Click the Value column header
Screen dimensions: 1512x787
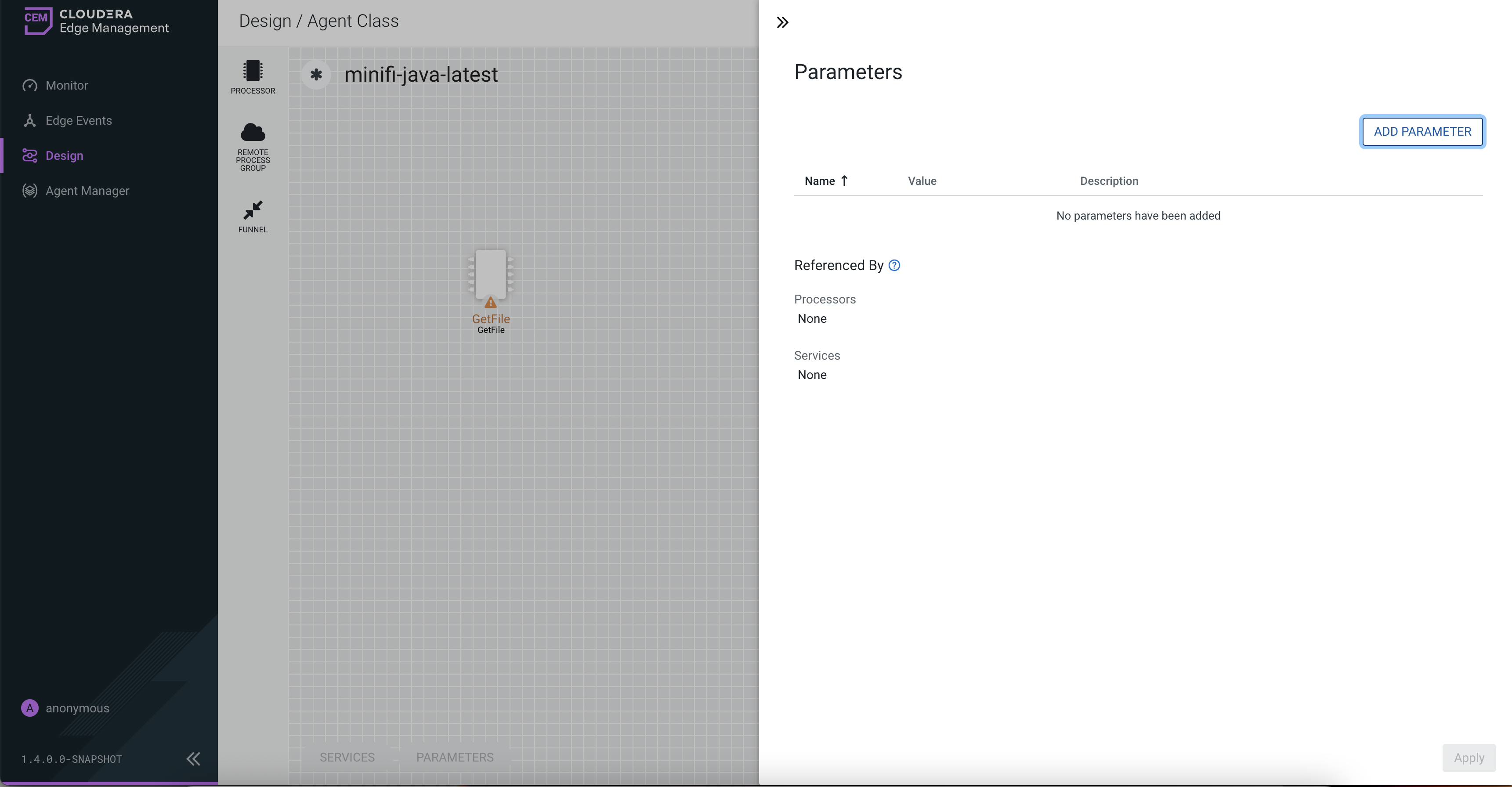(922, 181)
